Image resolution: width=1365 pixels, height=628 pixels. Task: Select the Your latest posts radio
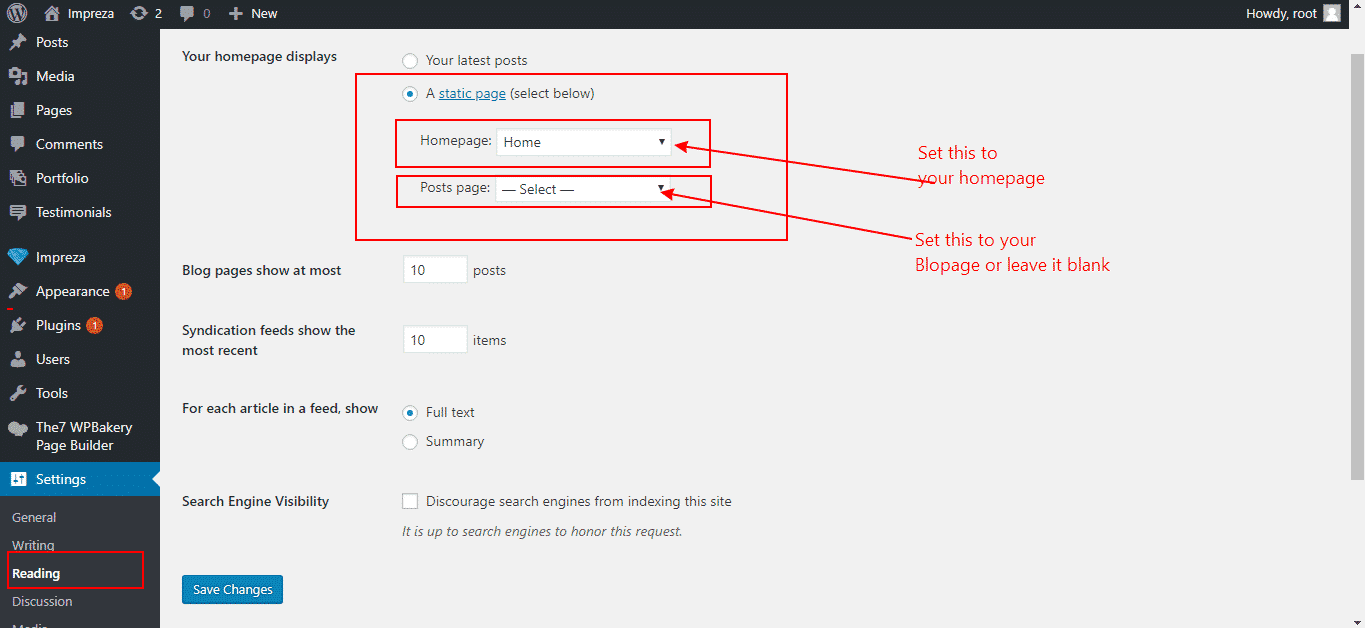click(x=410, y=61)
